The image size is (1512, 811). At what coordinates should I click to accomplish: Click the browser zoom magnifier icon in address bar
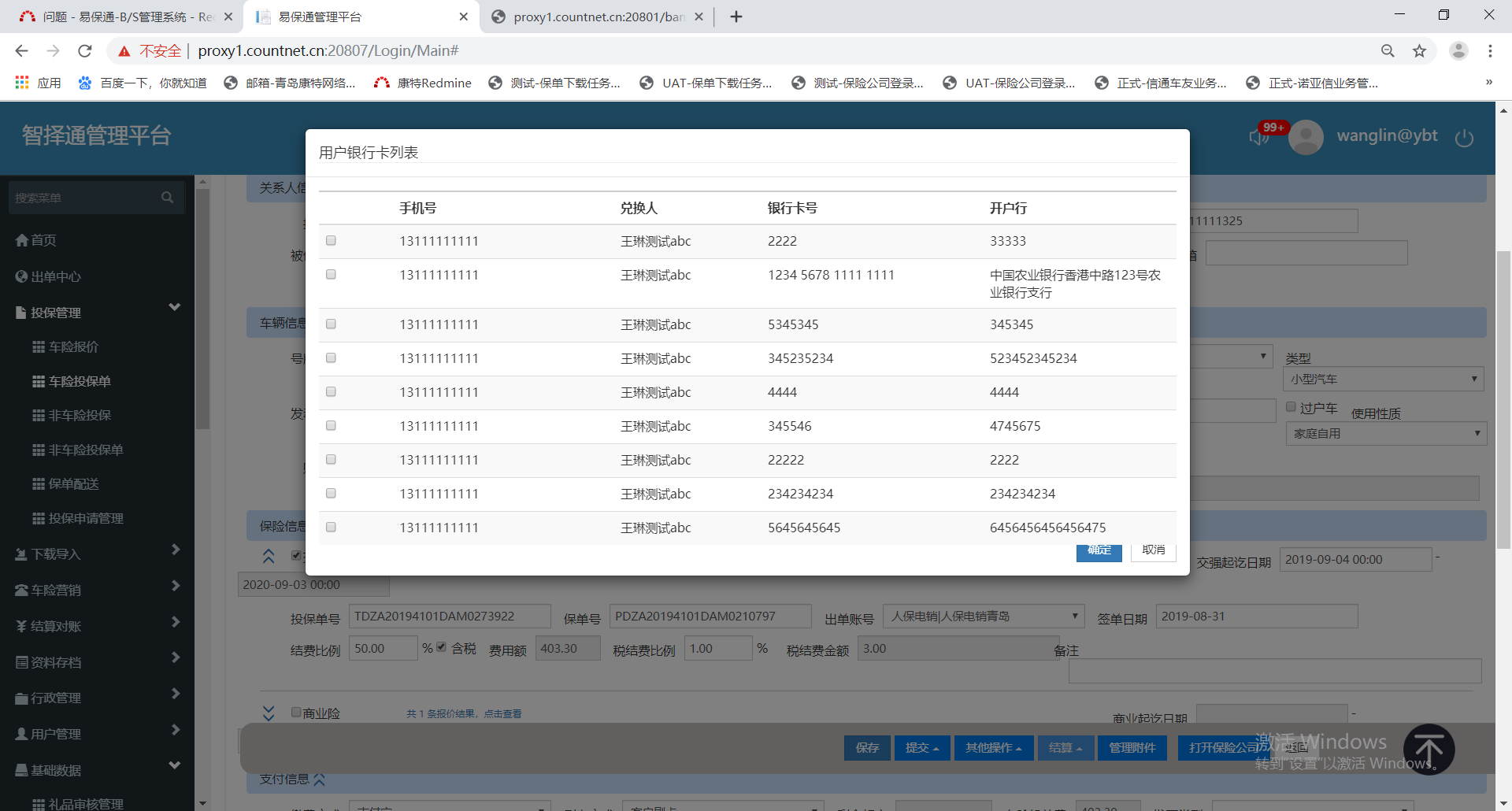point(1388,51)
